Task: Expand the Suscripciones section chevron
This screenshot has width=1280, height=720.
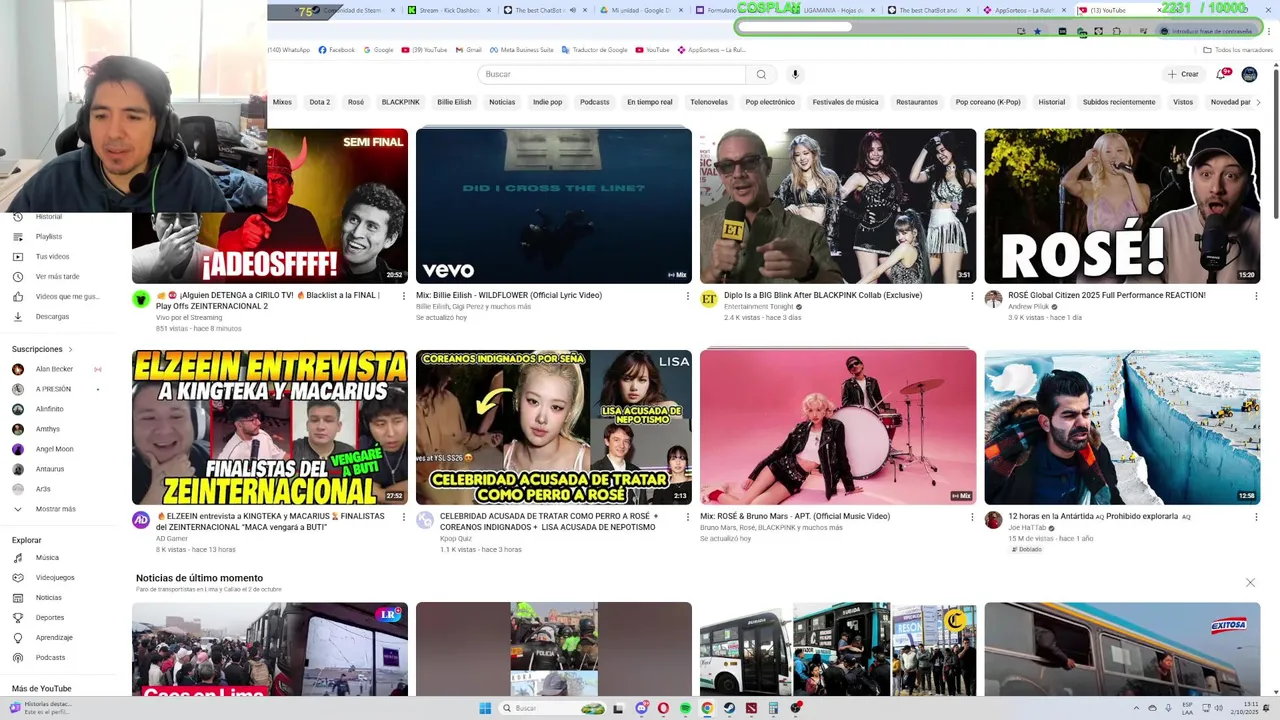Action: (x=70, y=349)
